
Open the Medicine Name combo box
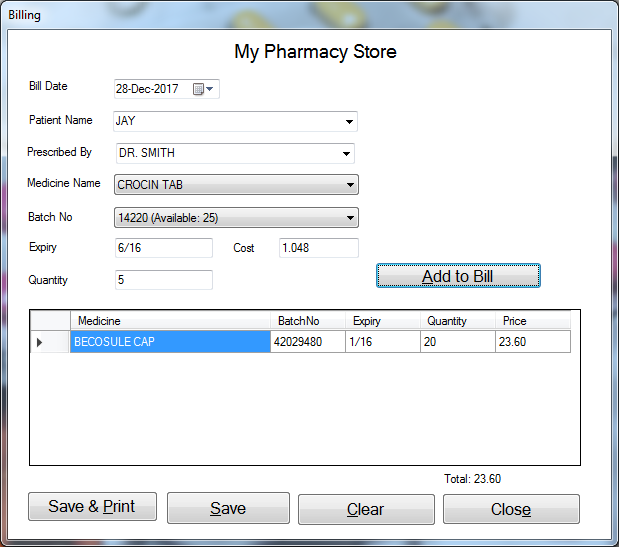click(349, 185)
